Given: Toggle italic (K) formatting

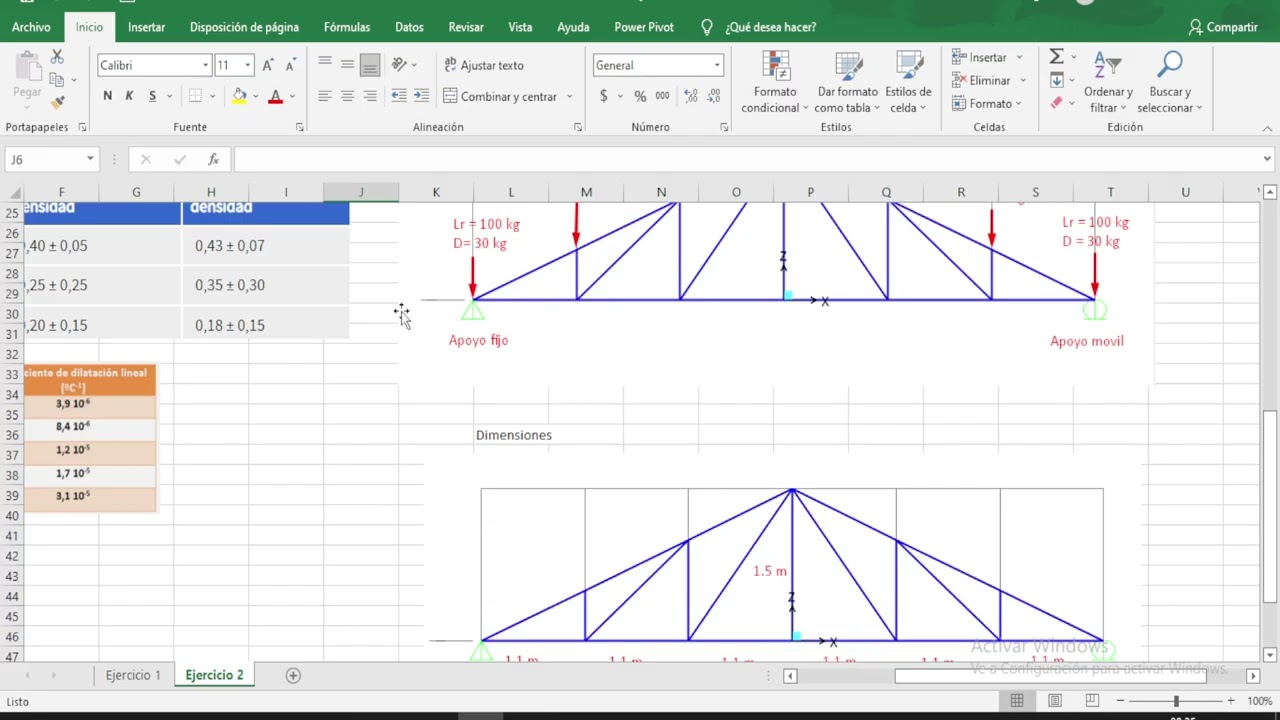Looking at the screenshot, I should coord(129,96).
